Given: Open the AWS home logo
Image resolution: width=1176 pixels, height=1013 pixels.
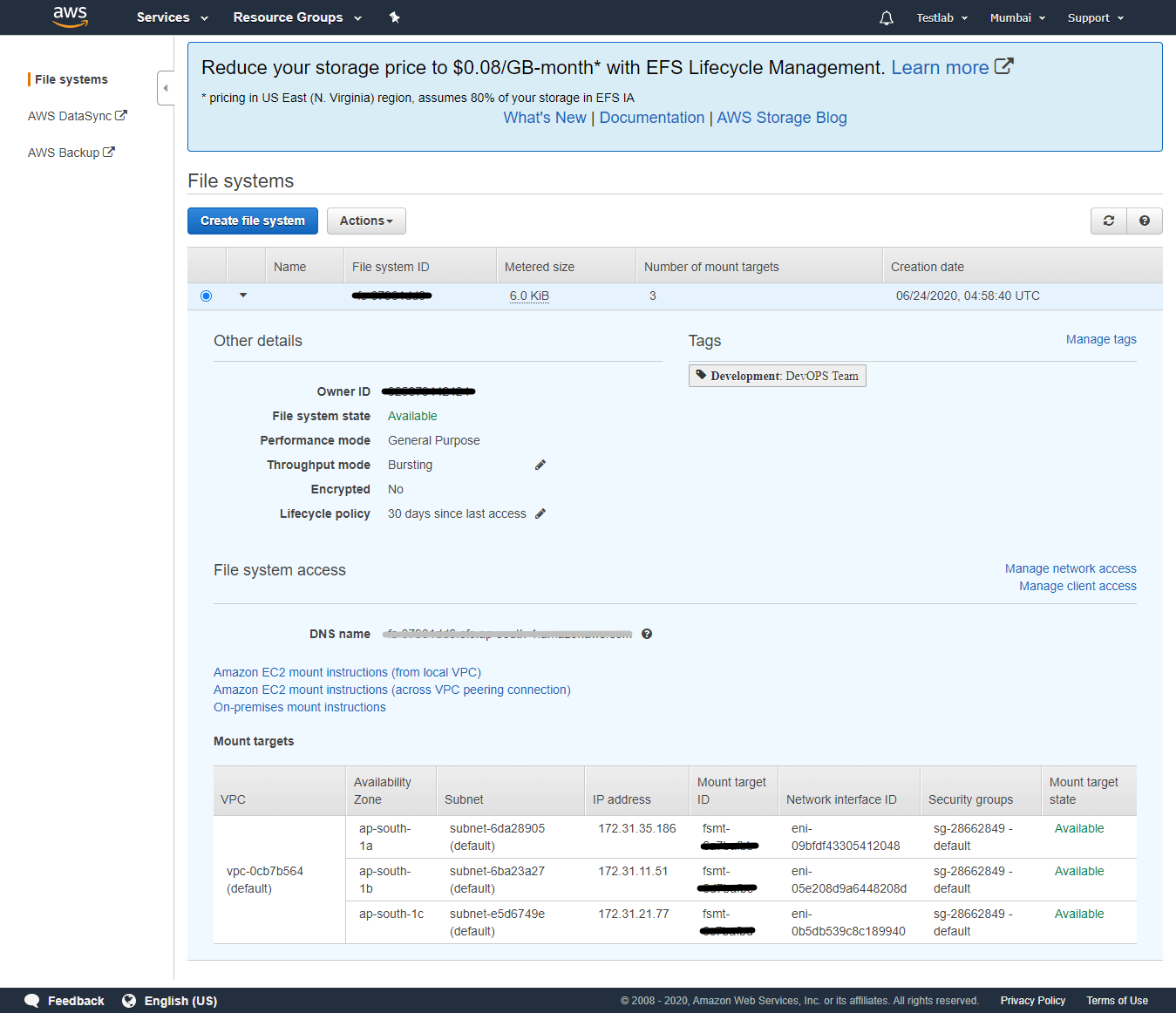Looking at the screenshot, I should 71,17.
